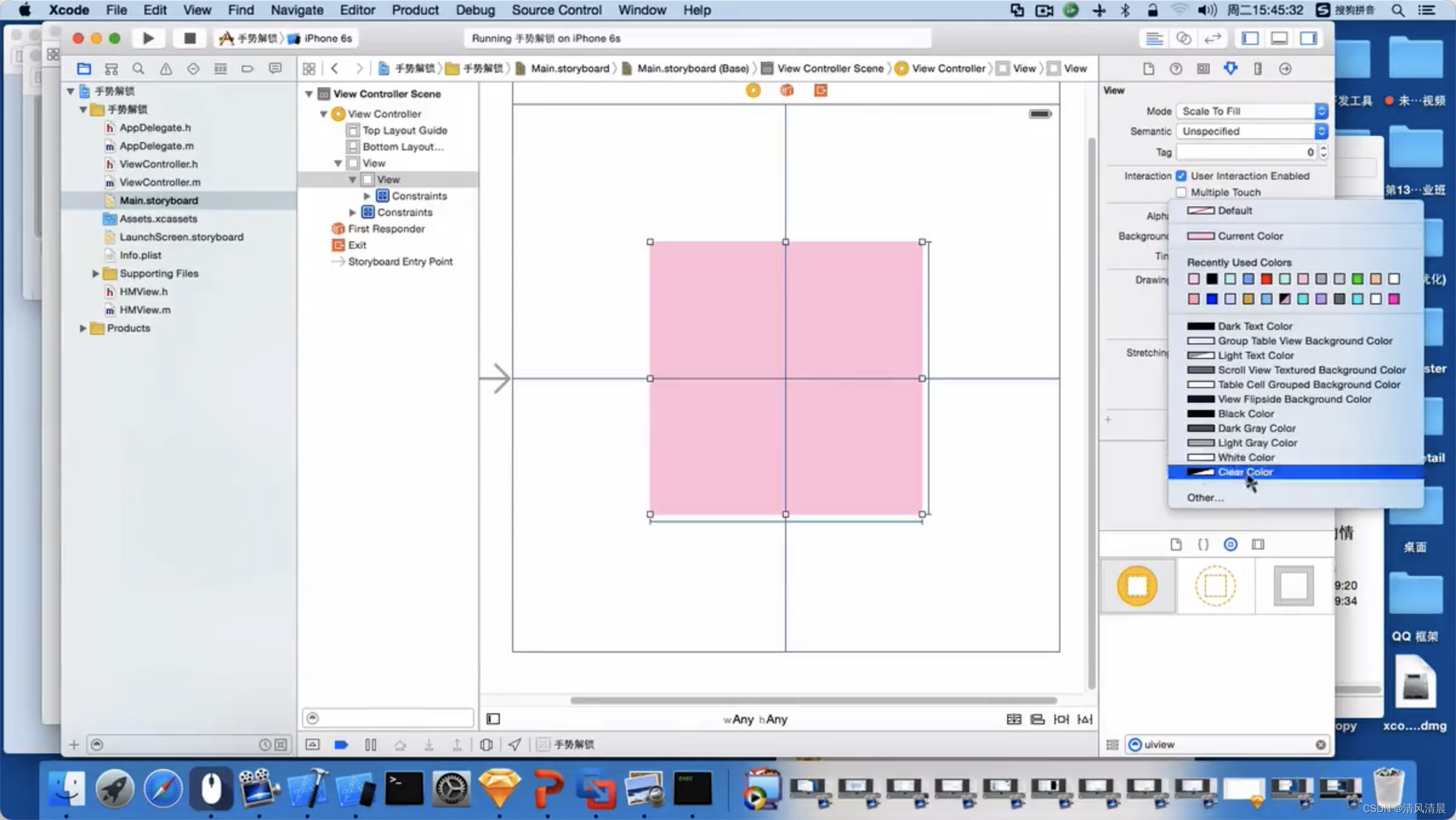Toggle User Interaction Enabled checkbox
Image resolution: width=1456 pixels, height=820 pixels.
[x=1181, y=176]
